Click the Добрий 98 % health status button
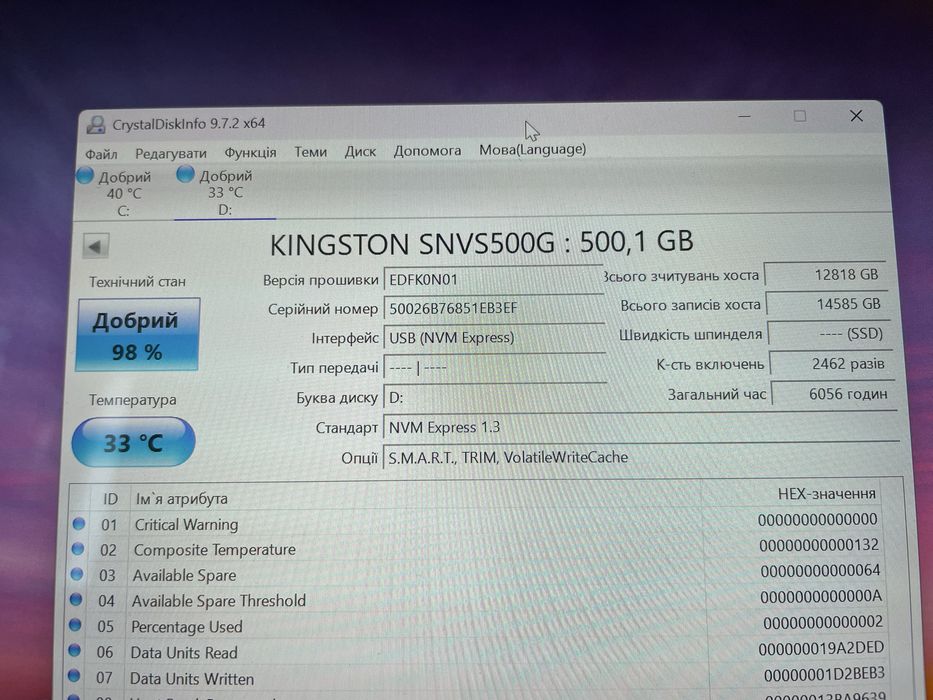This screenshot has height=700, width=933. pos(137,335)
